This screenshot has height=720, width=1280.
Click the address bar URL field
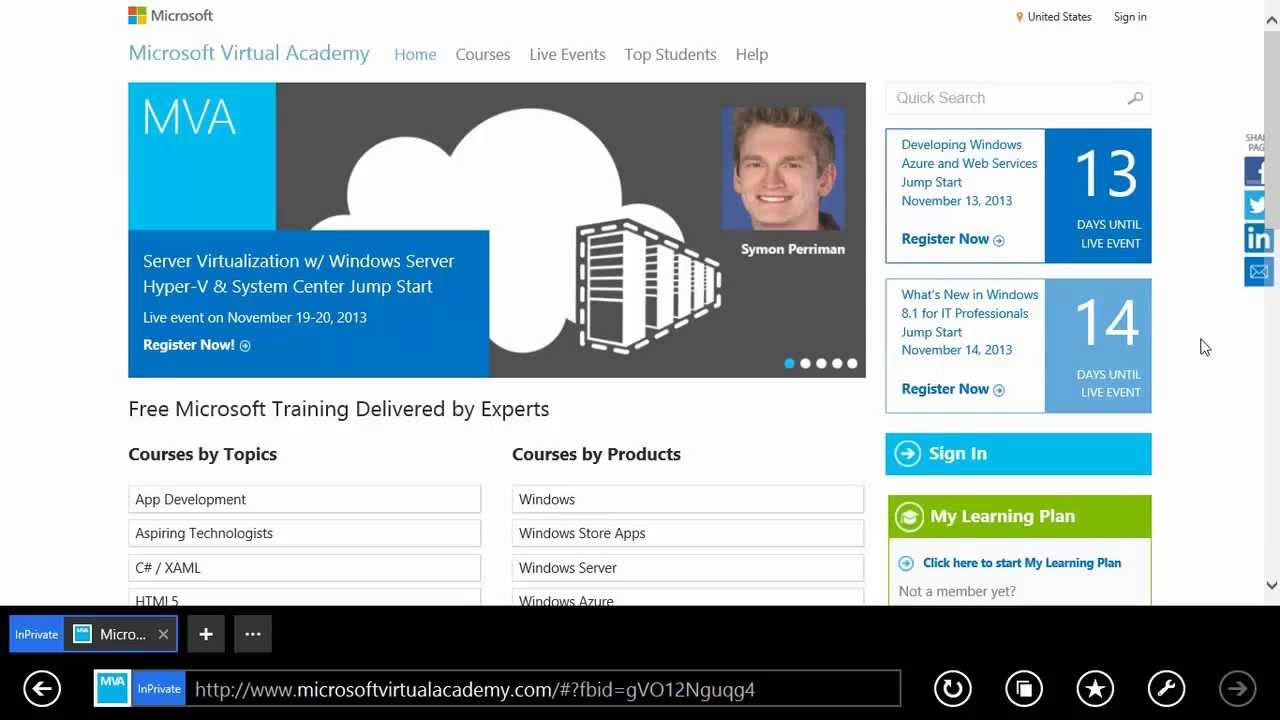545,689
